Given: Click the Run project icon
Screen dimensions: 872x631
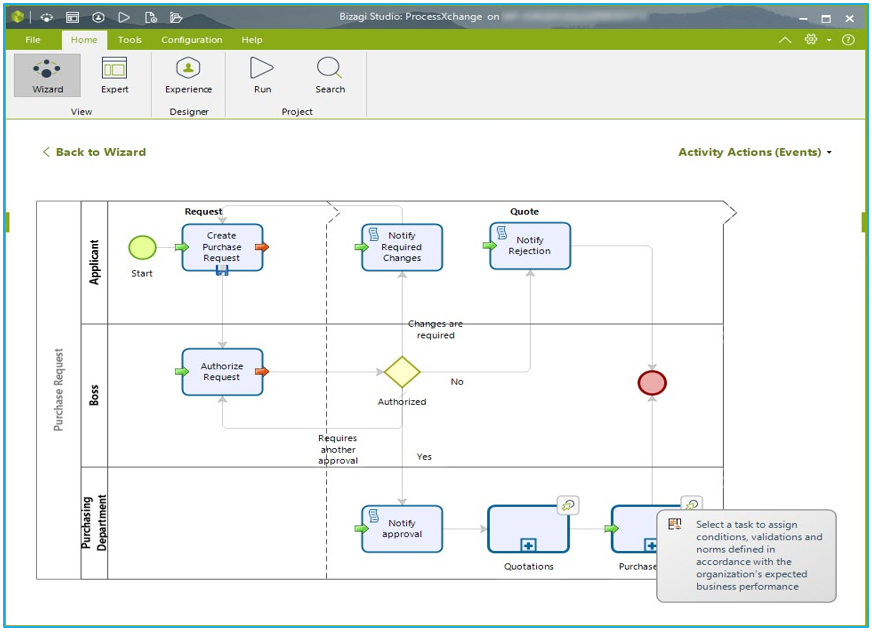Looking at the screenshot, I should pyautogui.click(x=262, y=75).
